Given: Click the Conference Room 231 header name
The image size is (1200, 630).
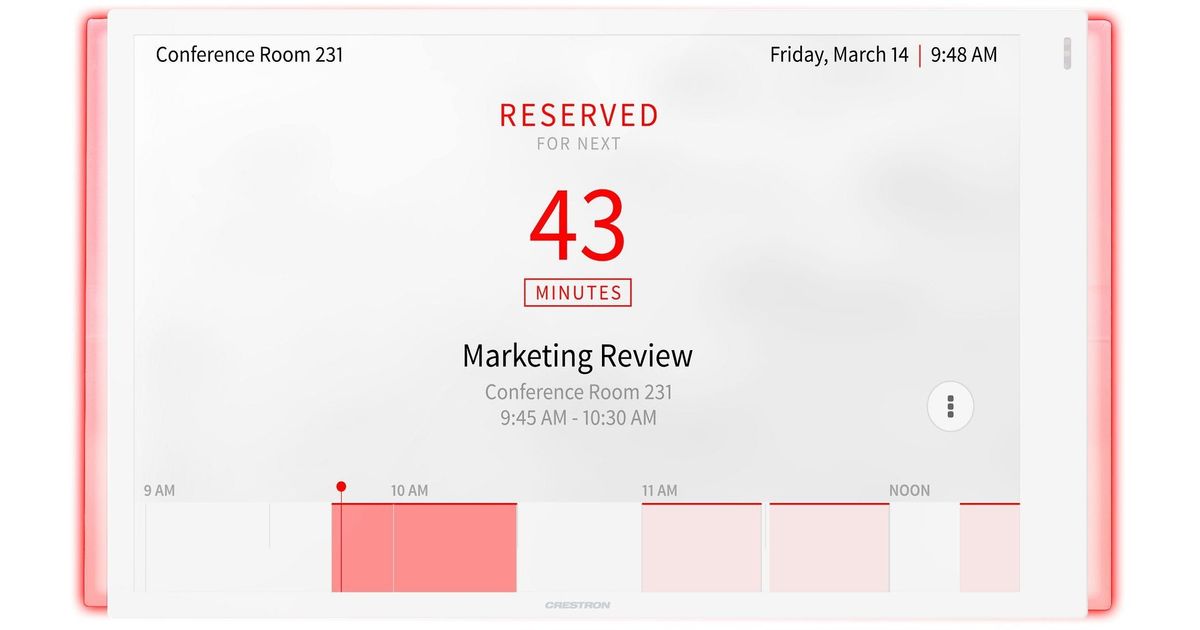Looking at the screenshot, I should pyautogui.click(x=249, y=55).
